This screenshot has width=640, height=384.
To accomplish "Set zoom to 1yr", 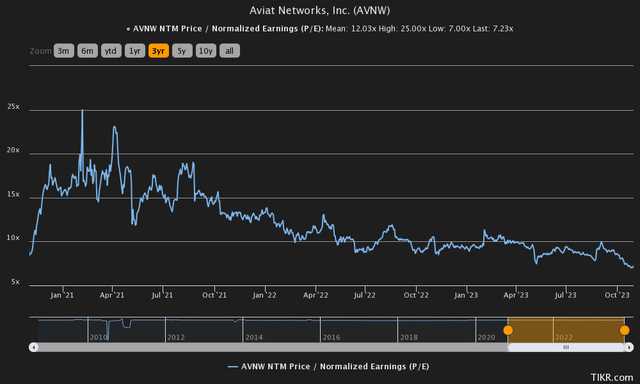I will pyautogui.click(x=135, y=51).
